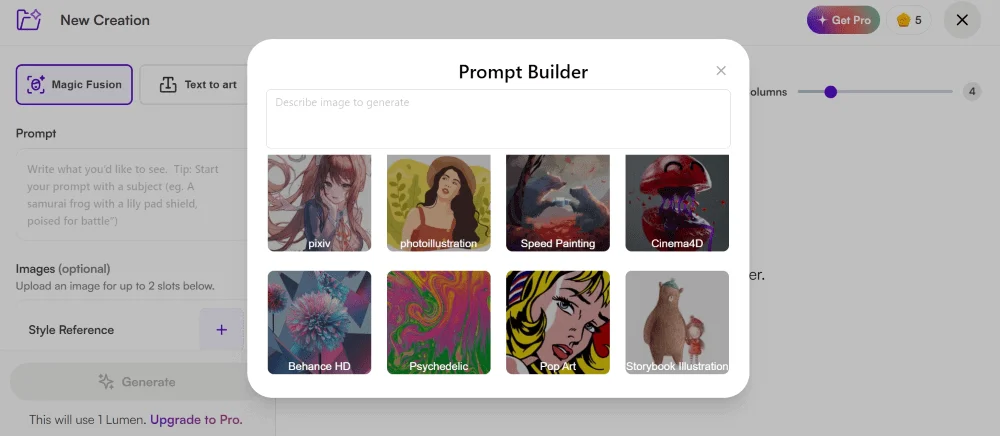Click the Describe image to generate field
This screenshot has width=1000, height=436.
(498, 119)
